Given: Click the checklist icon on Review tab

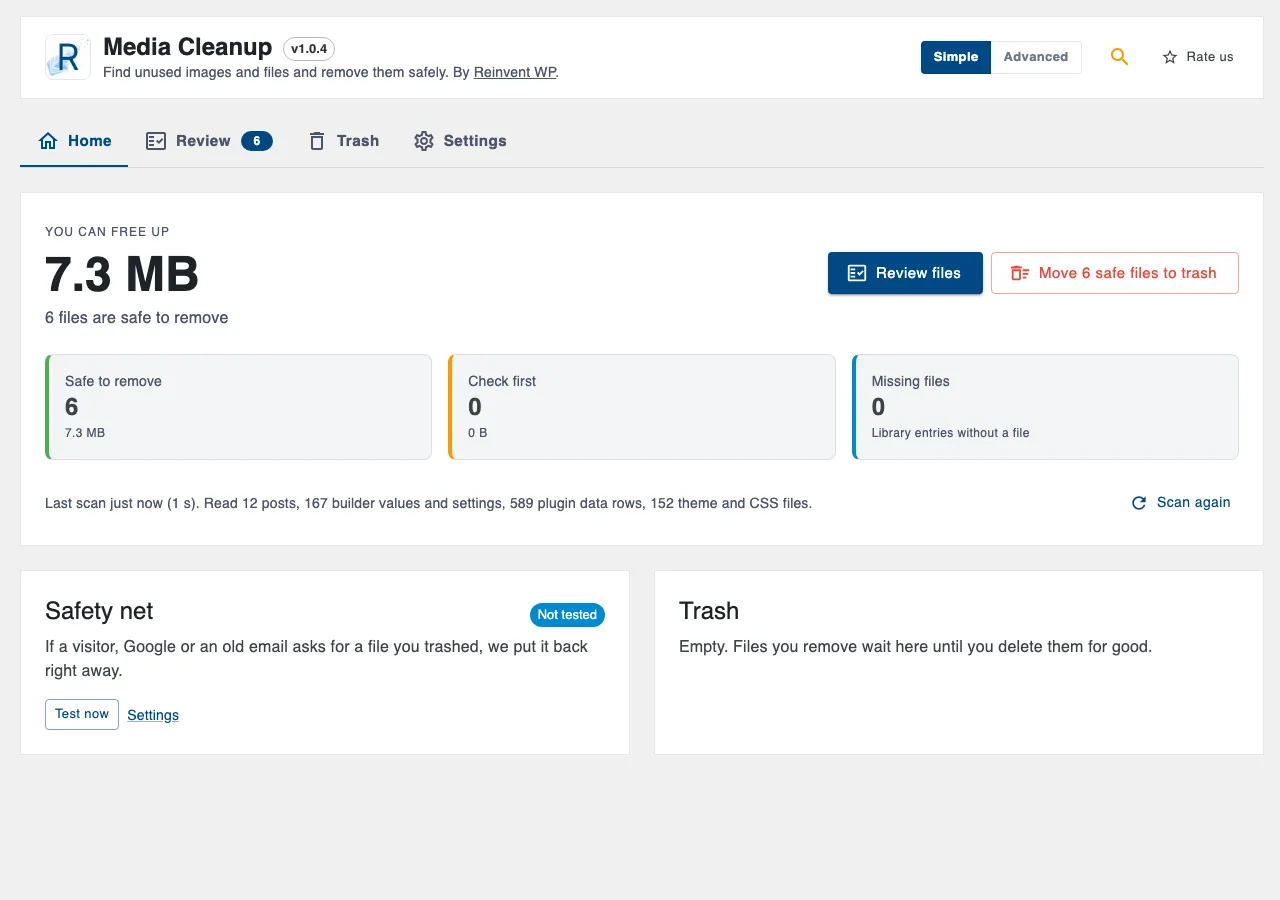Looking at the screenshot, I should click(156, 141).
